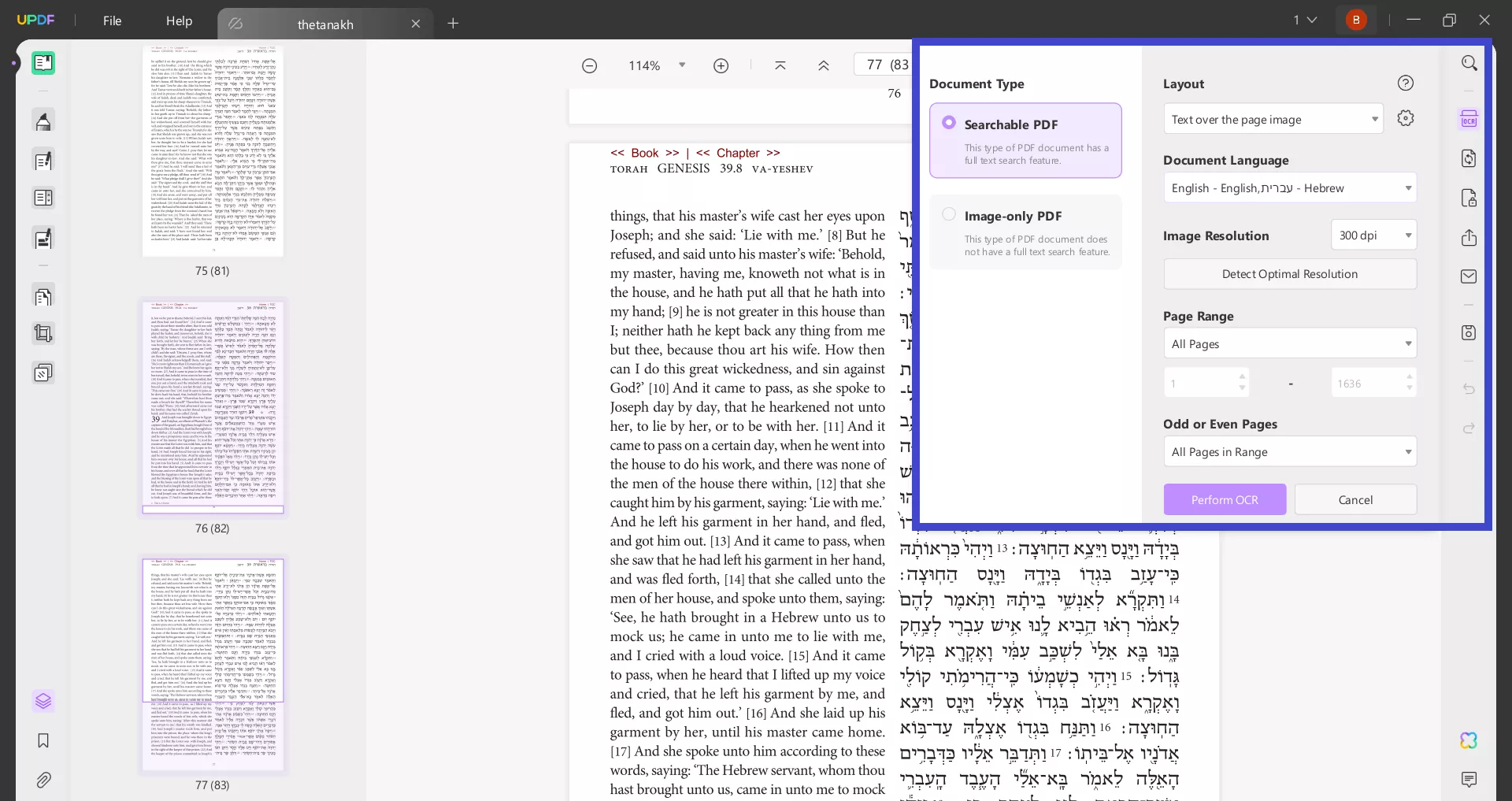1512x801 pixels.
Task: Open the comments panel chat icon
Action: (x=1469, y=780)
